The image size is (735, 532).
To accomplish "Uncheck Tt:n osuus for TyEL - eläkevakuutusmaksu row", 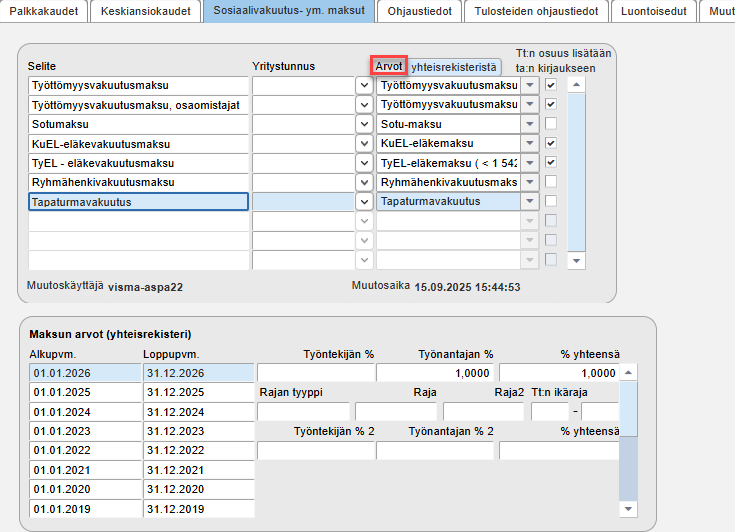I will pos(551,163).
